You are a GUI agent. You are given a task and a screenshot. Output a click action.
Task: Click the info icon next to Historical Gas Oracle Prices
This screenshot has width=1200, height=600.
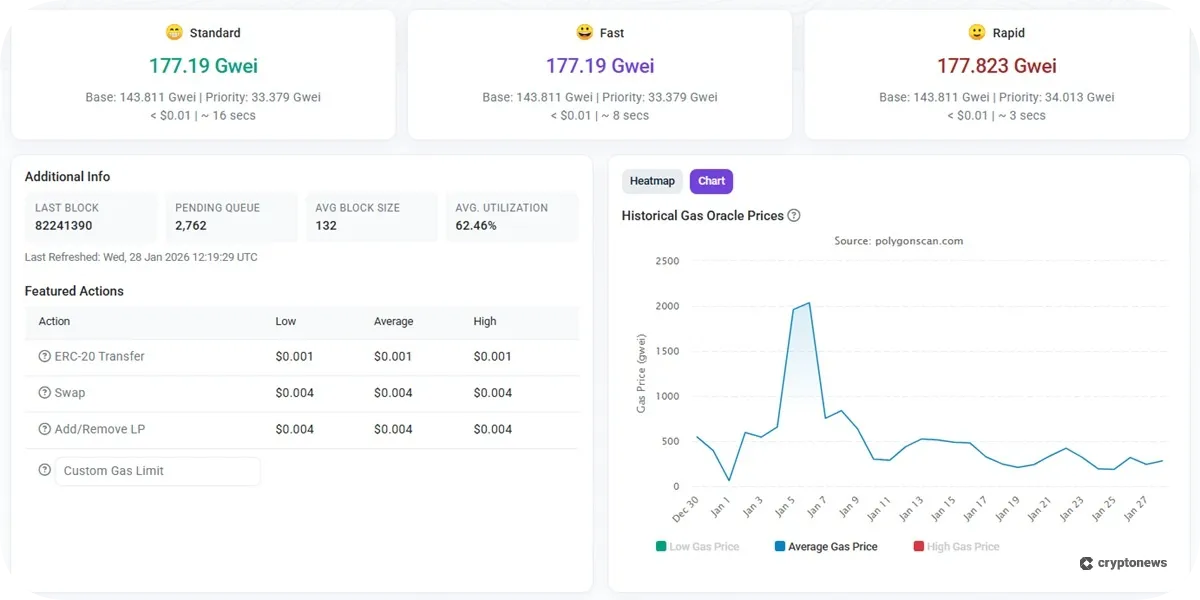pyautogui.click(x=794, y=216)
